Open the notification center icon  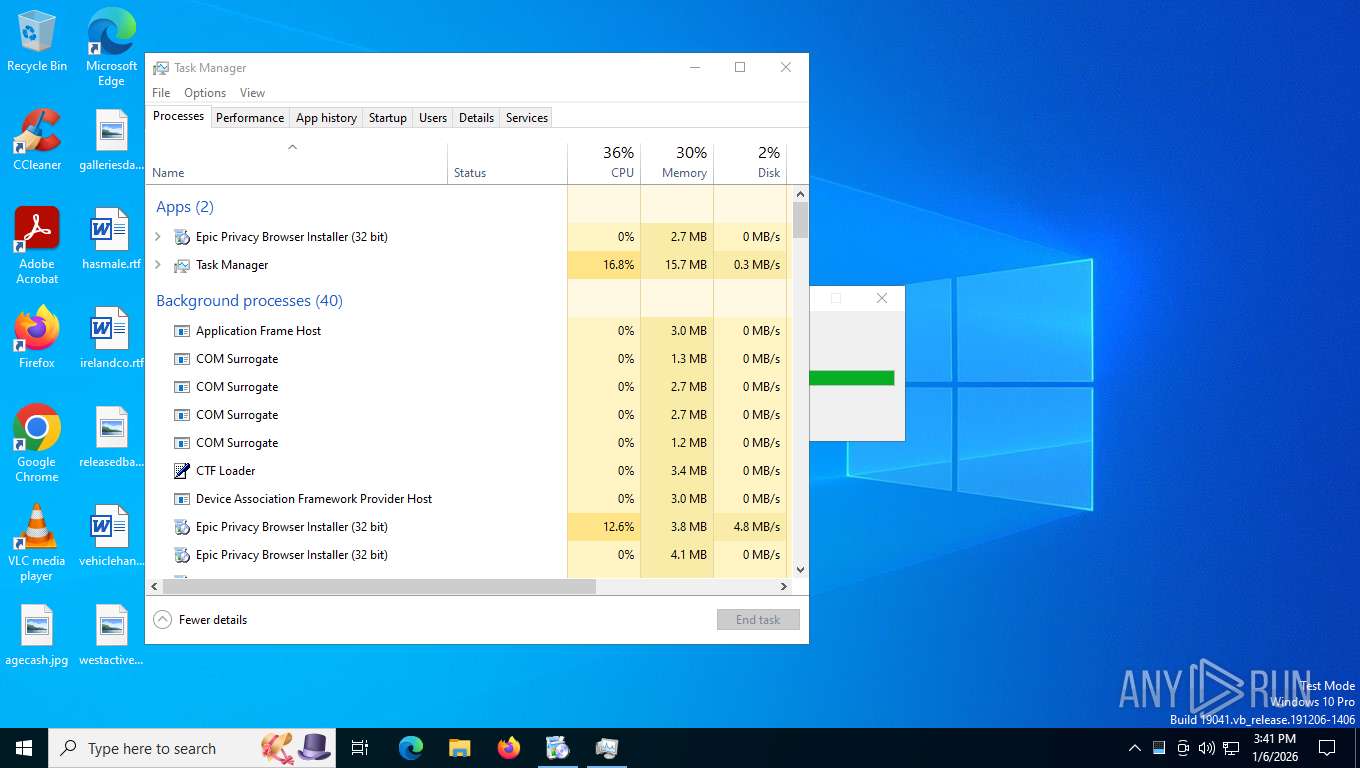(x=1327, y=748)
